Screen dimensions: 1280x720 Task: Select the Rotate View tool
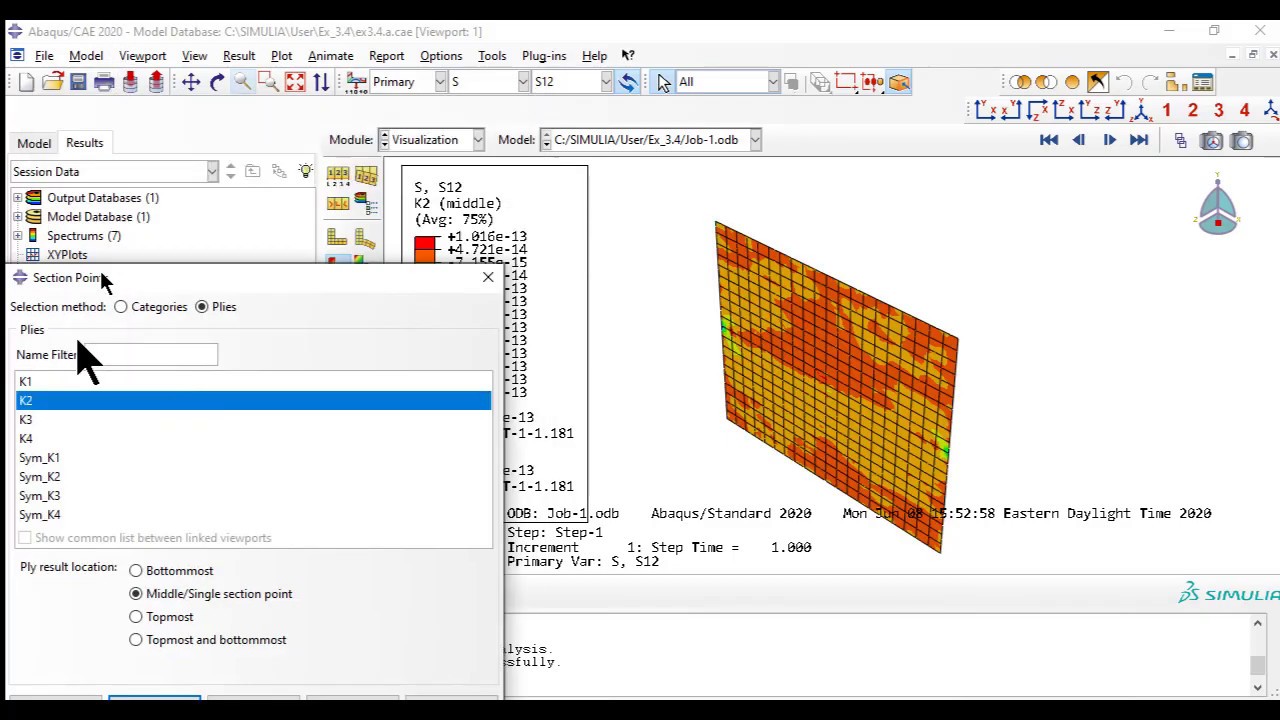pos(217,82)
